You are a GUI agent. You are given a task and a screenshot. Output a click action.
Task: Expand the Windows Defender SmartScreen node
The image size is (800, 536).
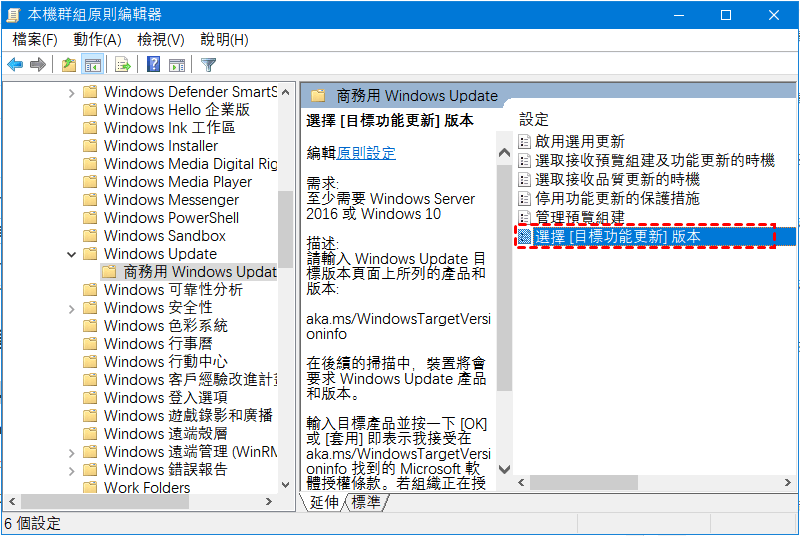pos(71,93)
